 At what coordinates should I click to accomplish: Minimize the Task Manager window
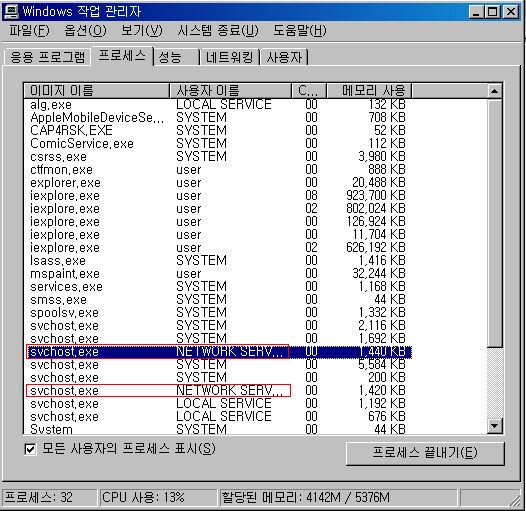pyautogui.click(x=476, y=12)
